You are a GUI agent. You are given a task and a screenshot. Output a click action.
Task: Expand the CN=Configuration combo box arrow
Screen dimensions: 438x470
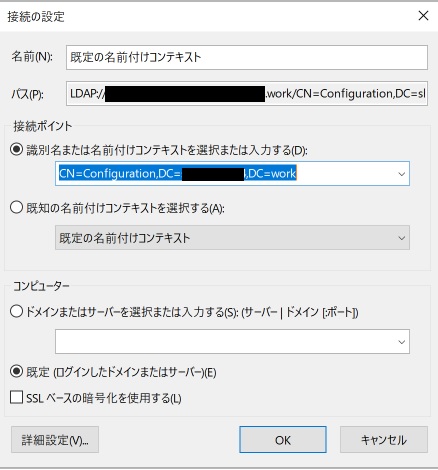(x=402, y=174)
